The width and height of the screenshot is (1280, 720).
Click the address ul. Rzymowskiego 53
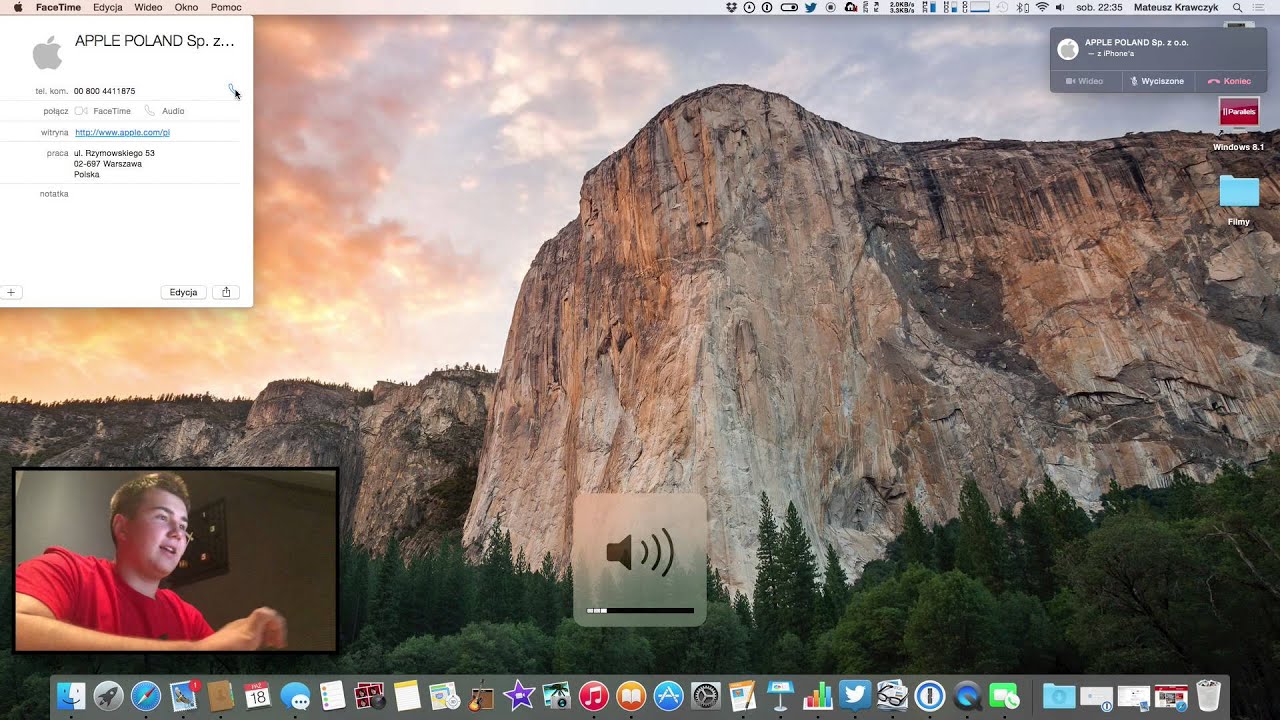pos(114,153)
